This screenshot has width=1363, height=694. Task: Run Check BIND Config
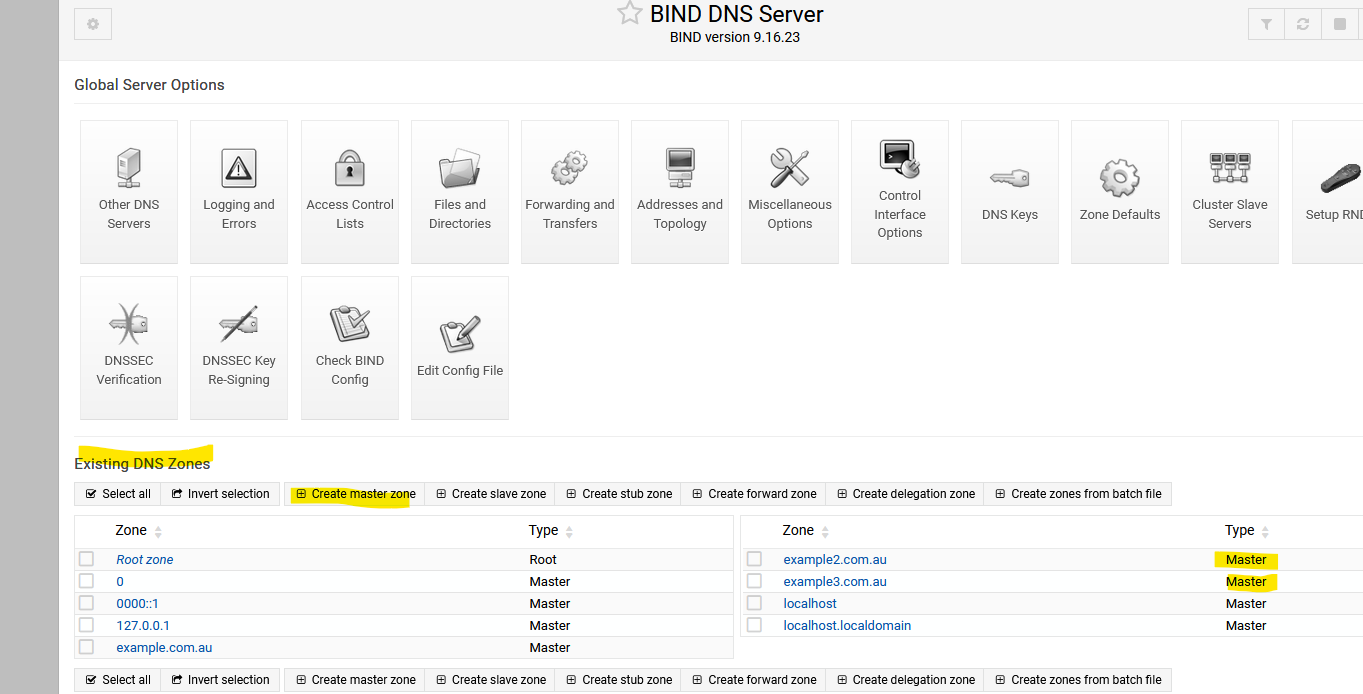point(350,348)
